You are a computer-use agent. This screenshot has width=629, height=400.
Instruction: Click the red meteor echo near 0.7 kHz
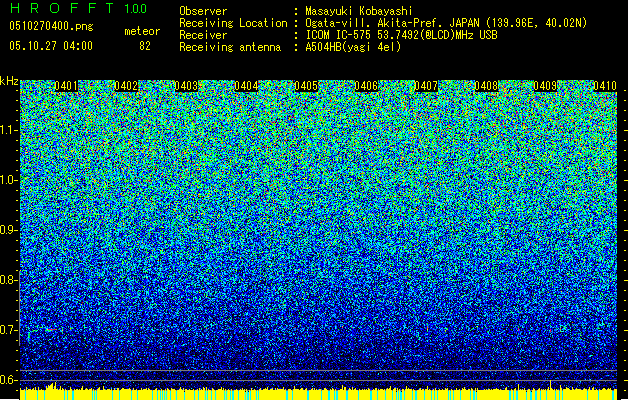point(51,330)
